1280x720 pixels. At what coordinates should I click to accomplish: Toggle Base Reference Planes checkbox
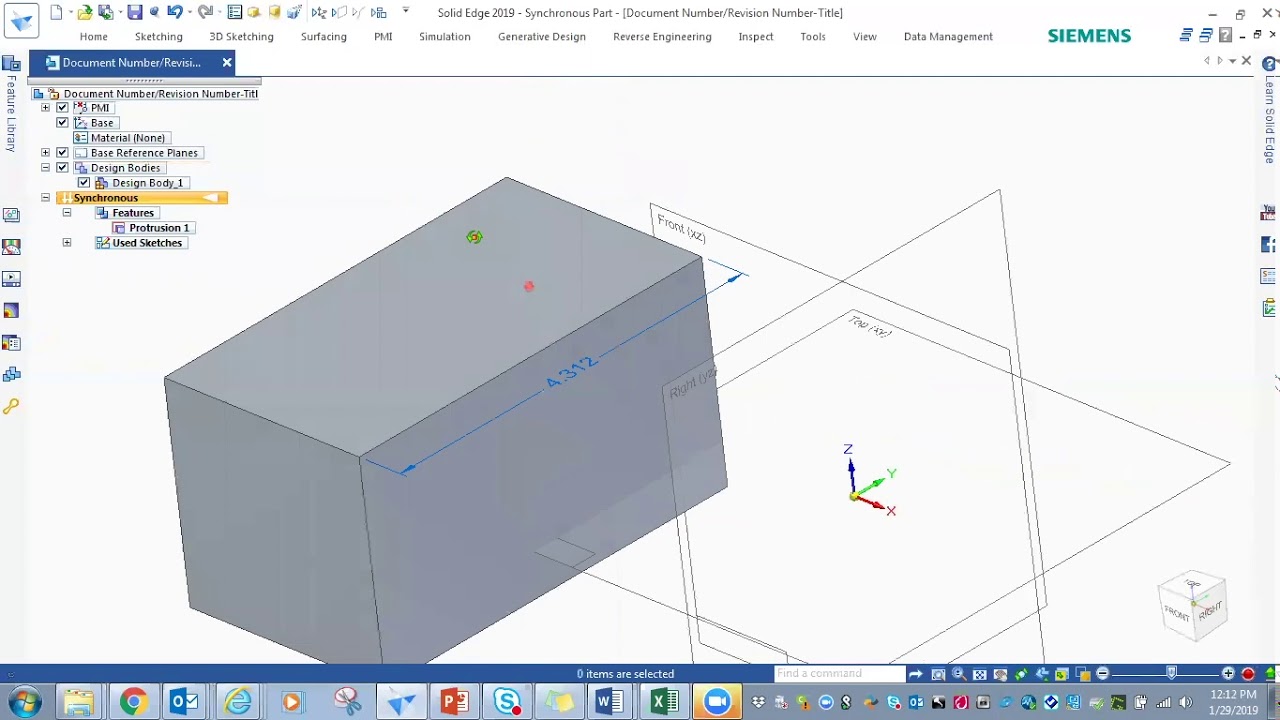(62, 153)
